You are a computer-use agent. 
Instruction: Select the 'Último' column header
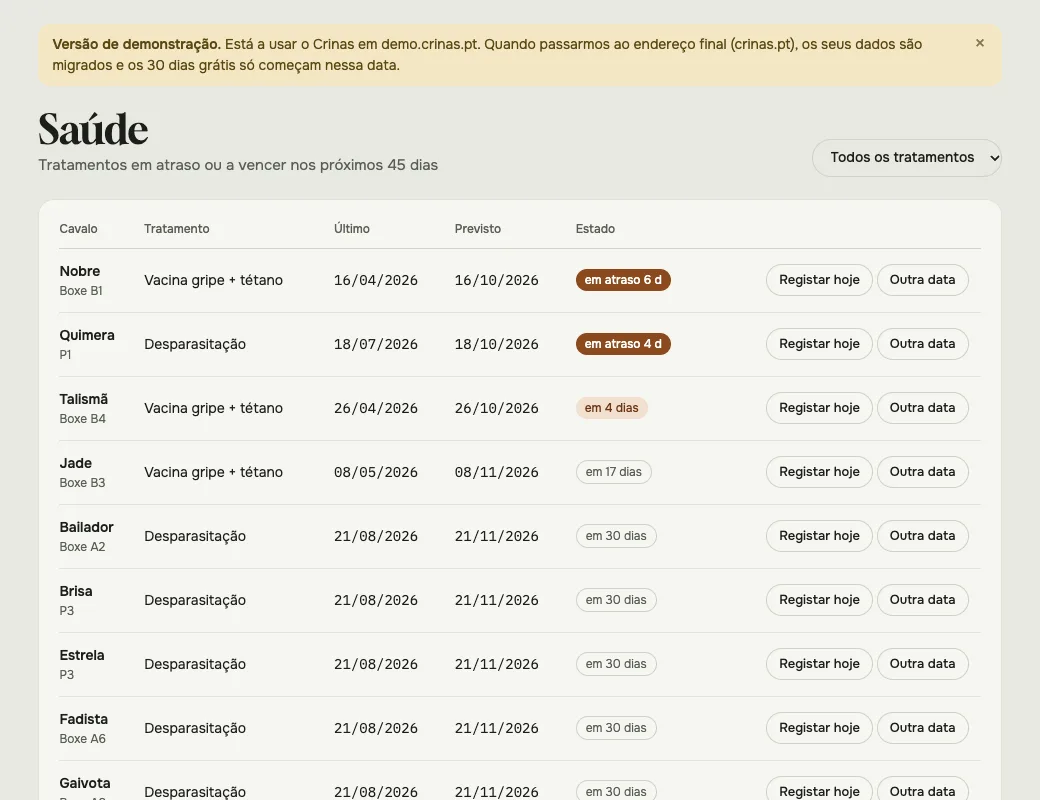(x=352, y=229)
